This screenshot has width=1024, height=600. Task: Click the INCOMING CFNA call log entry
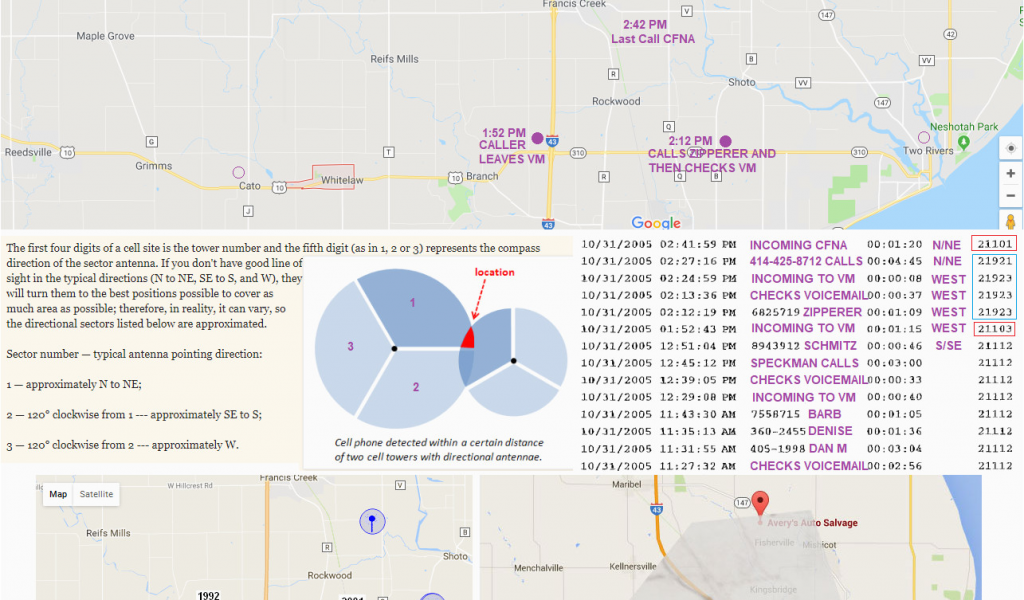[x=798, y=245]
